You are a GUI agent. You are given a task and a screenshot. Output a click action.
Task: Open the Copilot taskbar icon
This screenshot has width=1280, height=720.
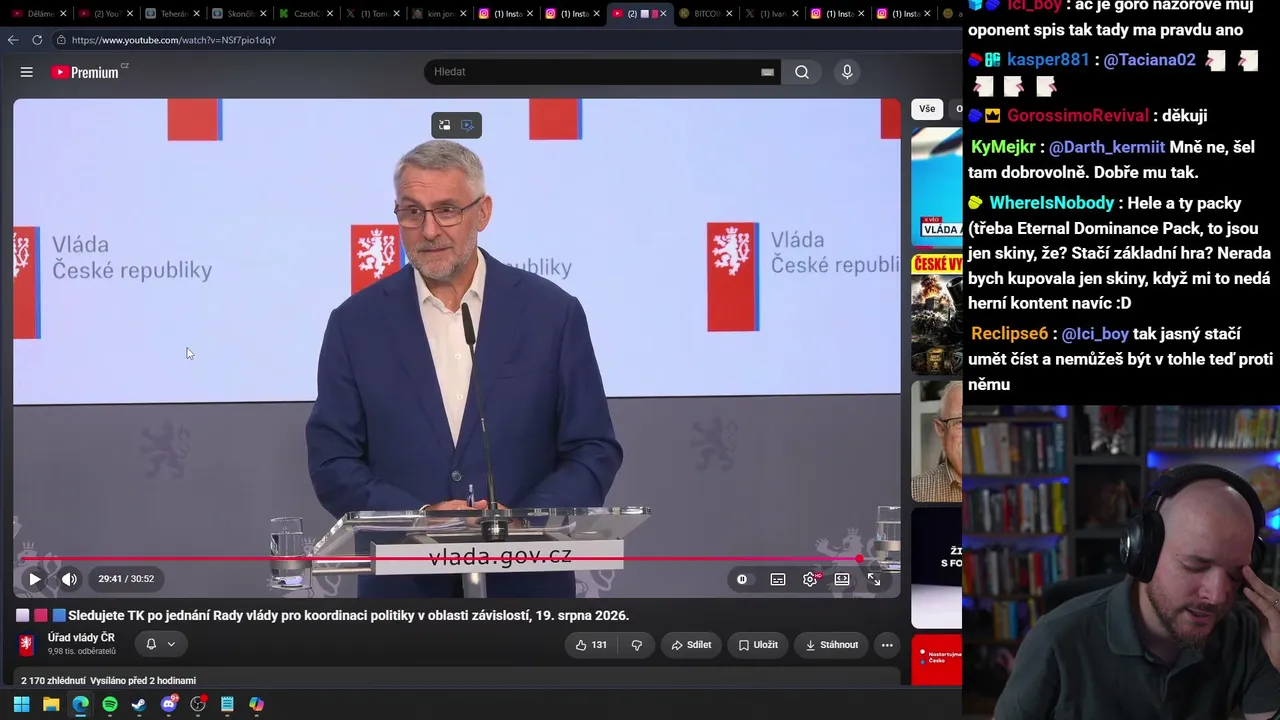[257, 704]
